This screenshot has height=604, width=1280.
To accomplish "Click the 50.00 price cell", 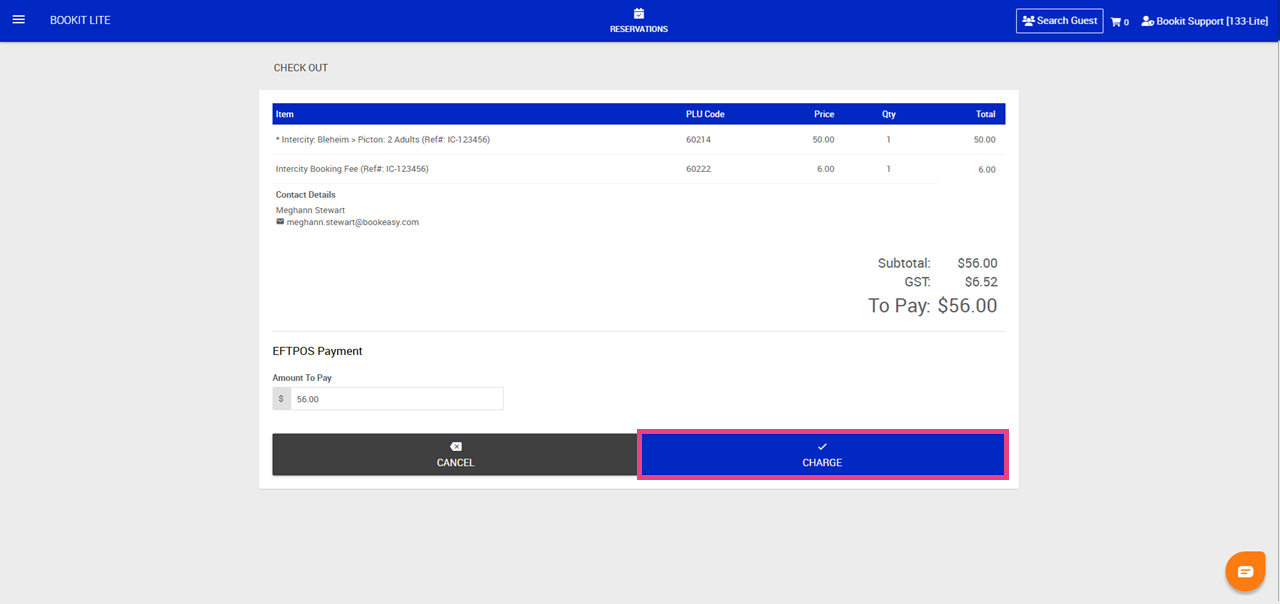I will (x=823, y=139).
